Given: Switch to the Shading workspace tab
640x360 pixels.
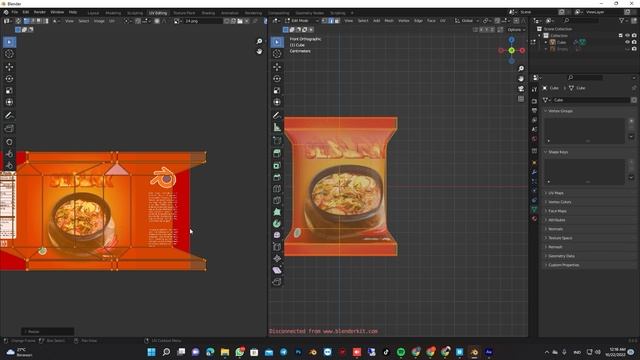Looking at the screenshot, I should click(x=208, y=13).
